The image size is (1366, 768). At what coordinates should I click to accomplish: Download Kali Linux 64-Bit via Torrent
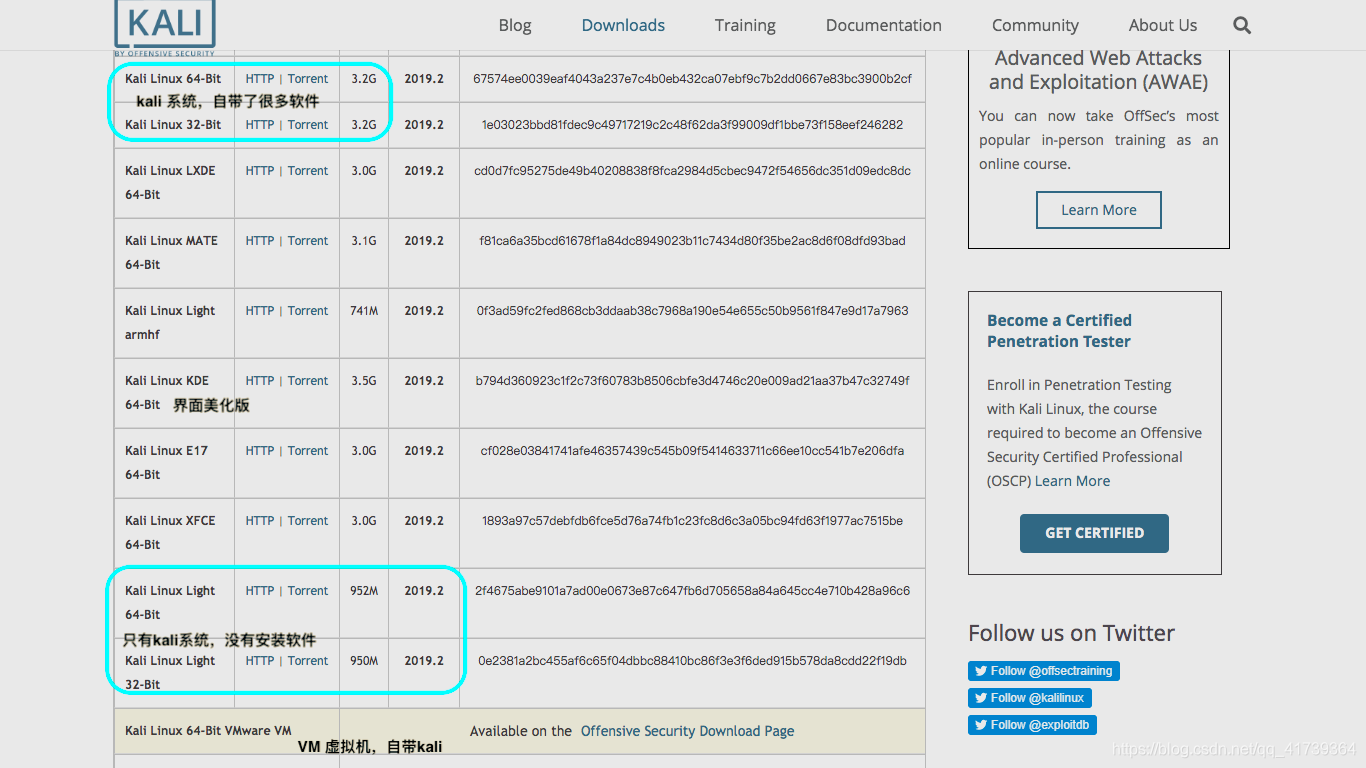click(x=308, y=79)
